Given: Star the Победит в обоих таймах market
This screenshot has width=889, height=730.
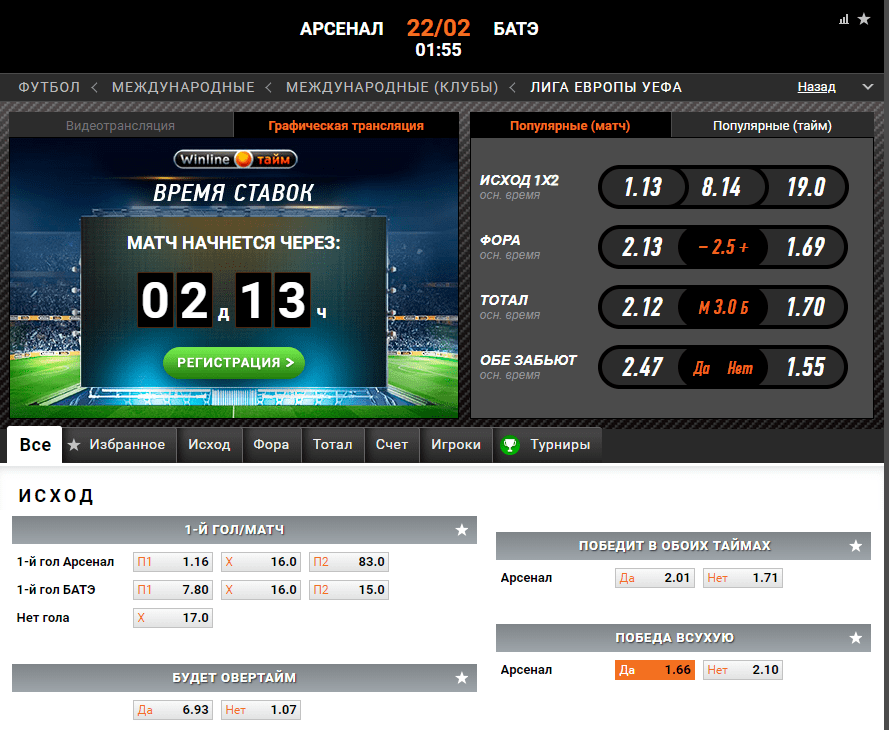Looking at the screenshot, I should click(x=856, y=546).
